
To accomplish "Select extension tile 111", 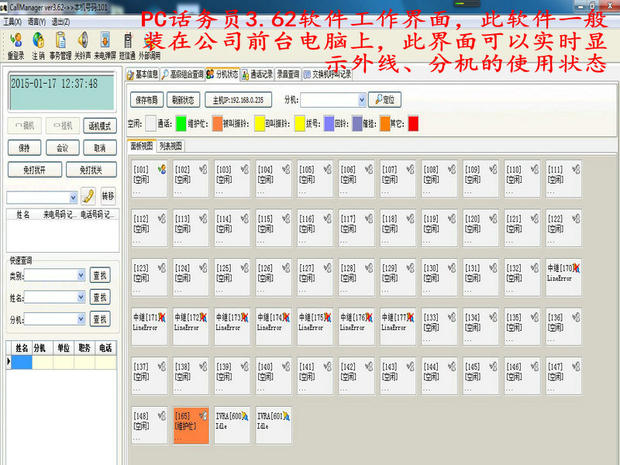I will pos(564,179).
